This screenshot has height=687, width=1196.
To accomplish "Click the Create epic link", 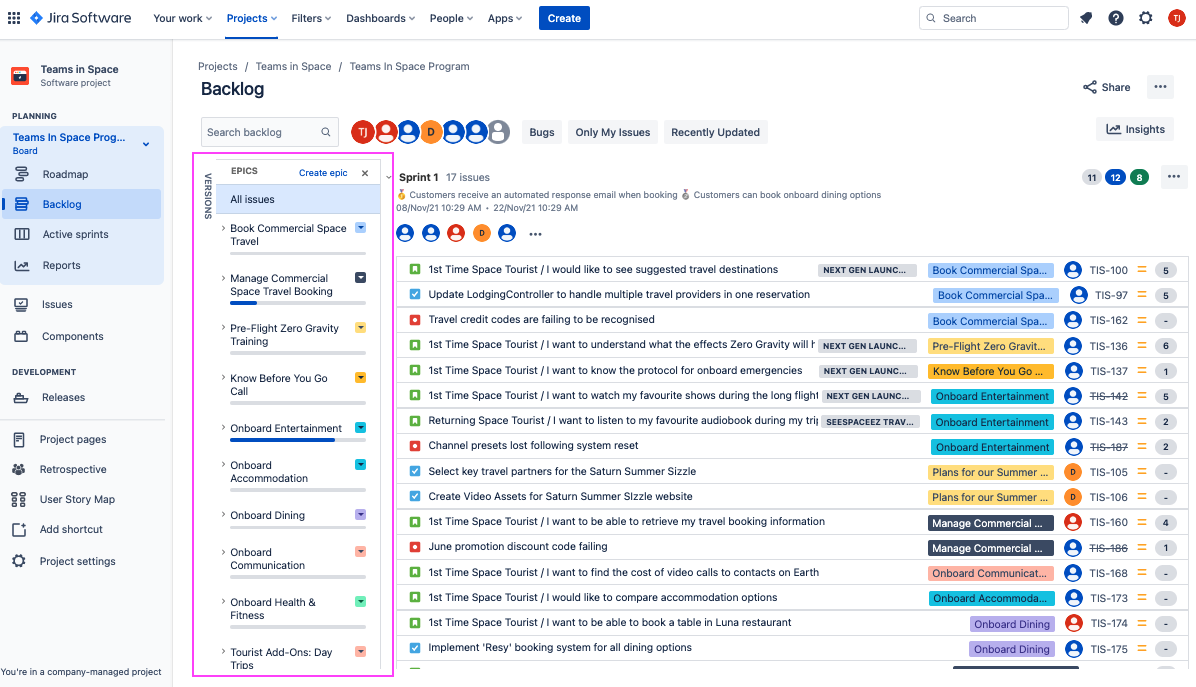I will tap(323, 173).
